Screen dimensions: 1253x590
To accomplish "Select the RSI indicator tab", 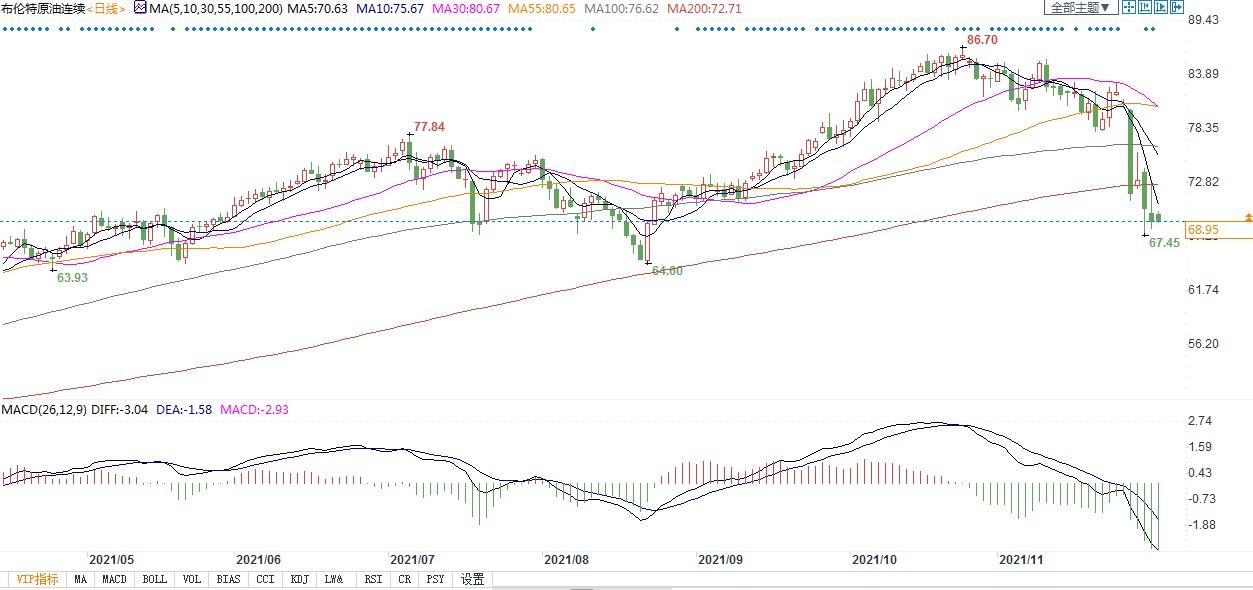I will click(373, 579).
